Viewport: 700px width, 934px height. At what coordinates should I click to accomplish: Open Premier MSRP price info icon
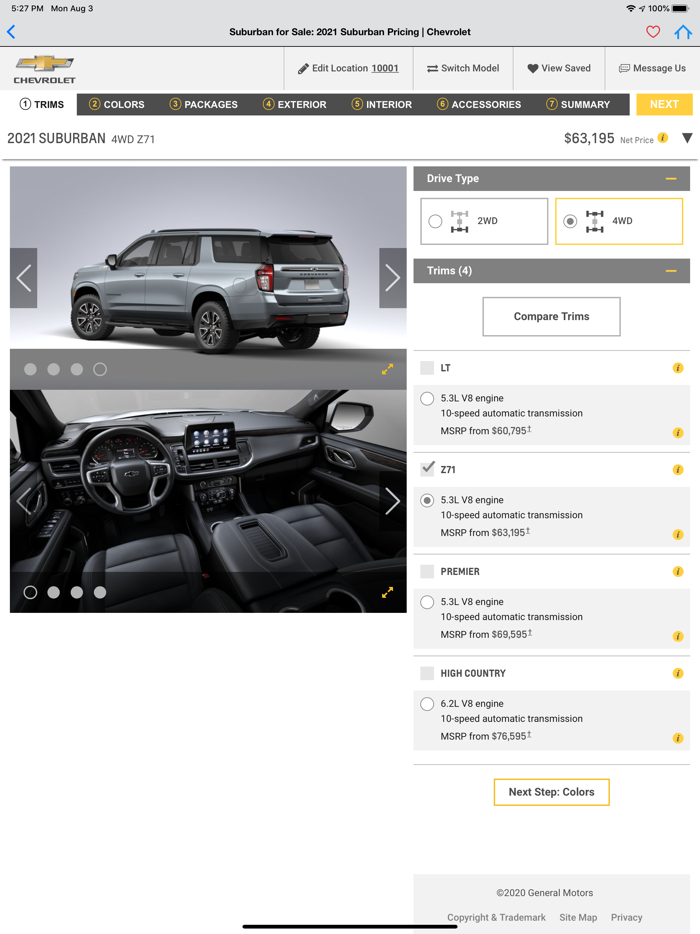coord(678,637)
